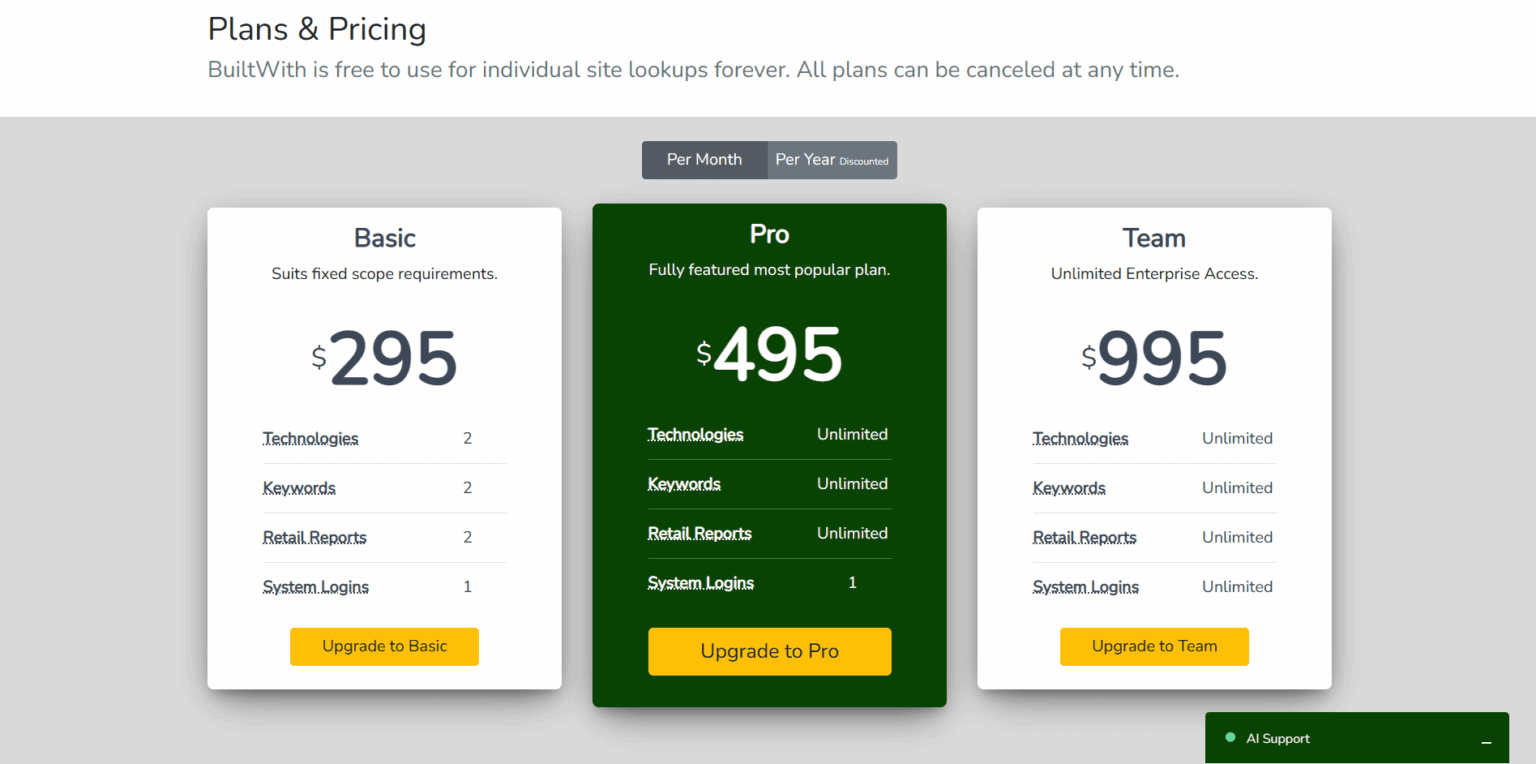Open the Retail Reports link on the Team plan
The image size is (1536, 764).
pyautogui.click(x=1084, y=537)
